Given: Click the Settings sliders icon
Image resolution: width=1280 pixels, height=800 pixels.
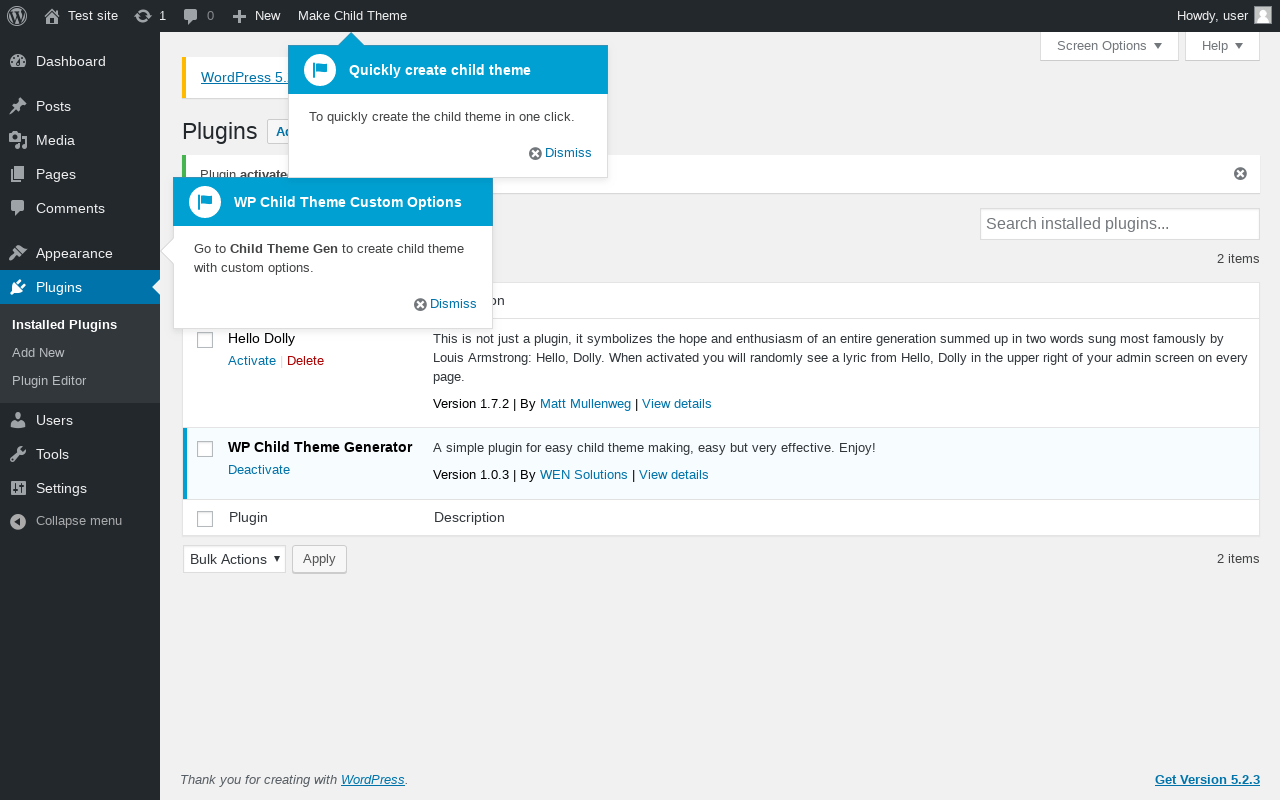Looking at the screenshot, I should tap(18, 488).
